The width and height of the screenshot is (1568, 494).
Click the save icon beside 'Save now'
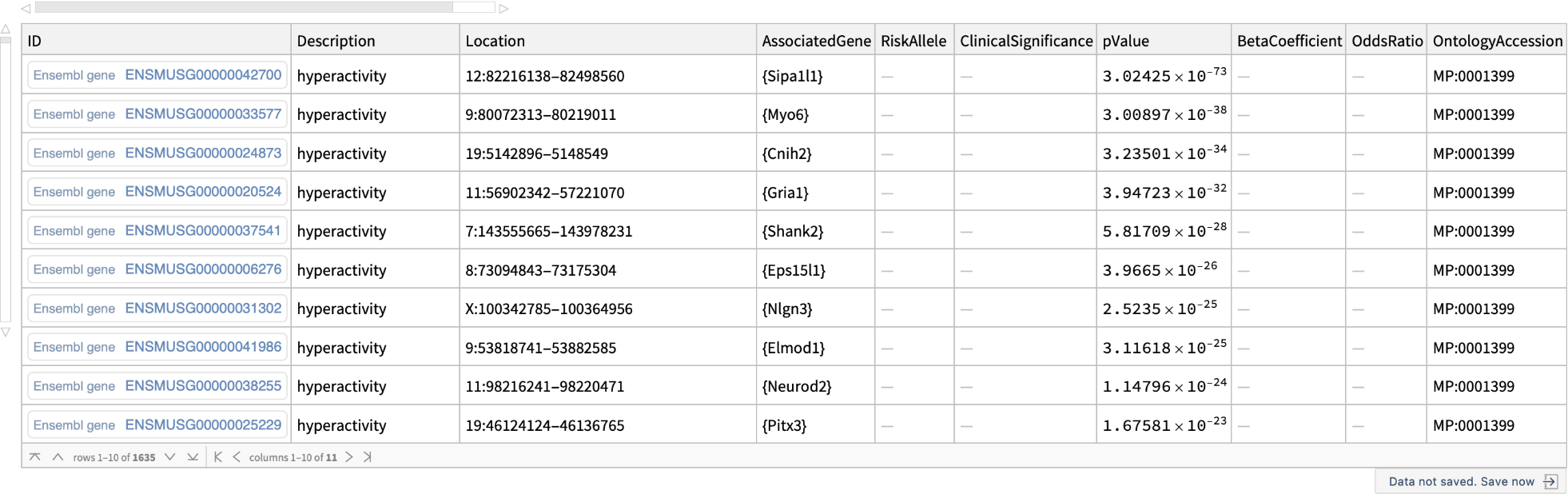(1550, 481)
